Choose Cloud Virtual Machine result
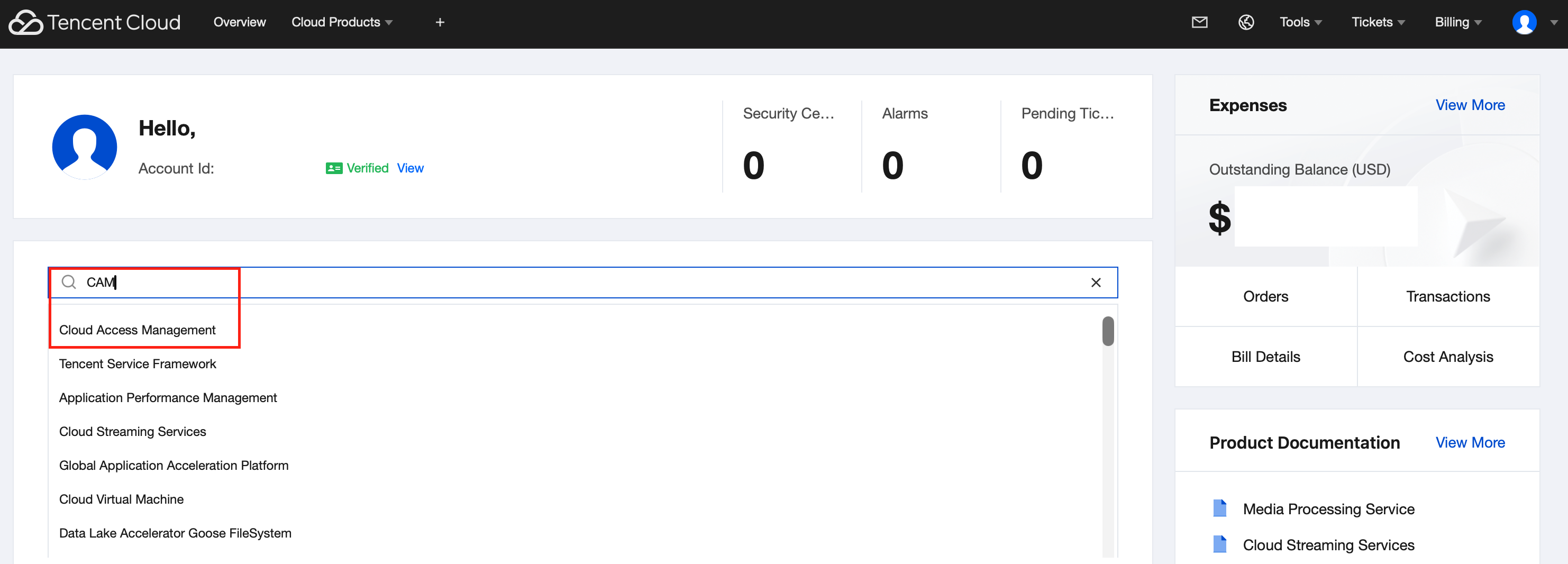The image size is (1568, 564). (121, 499)
